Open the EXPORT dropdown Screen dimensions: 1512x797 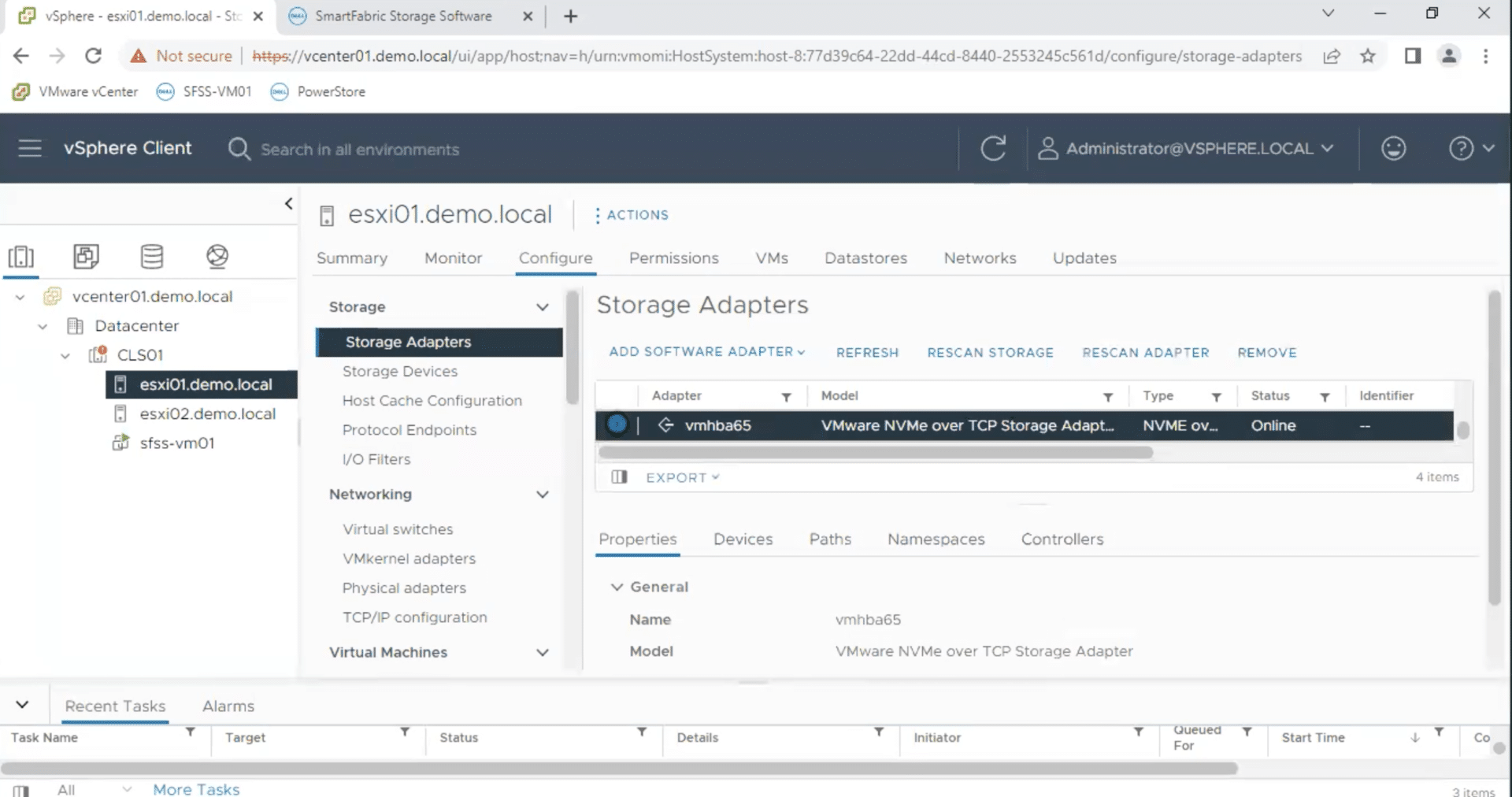pyautogui.click(x=682, y=477)
